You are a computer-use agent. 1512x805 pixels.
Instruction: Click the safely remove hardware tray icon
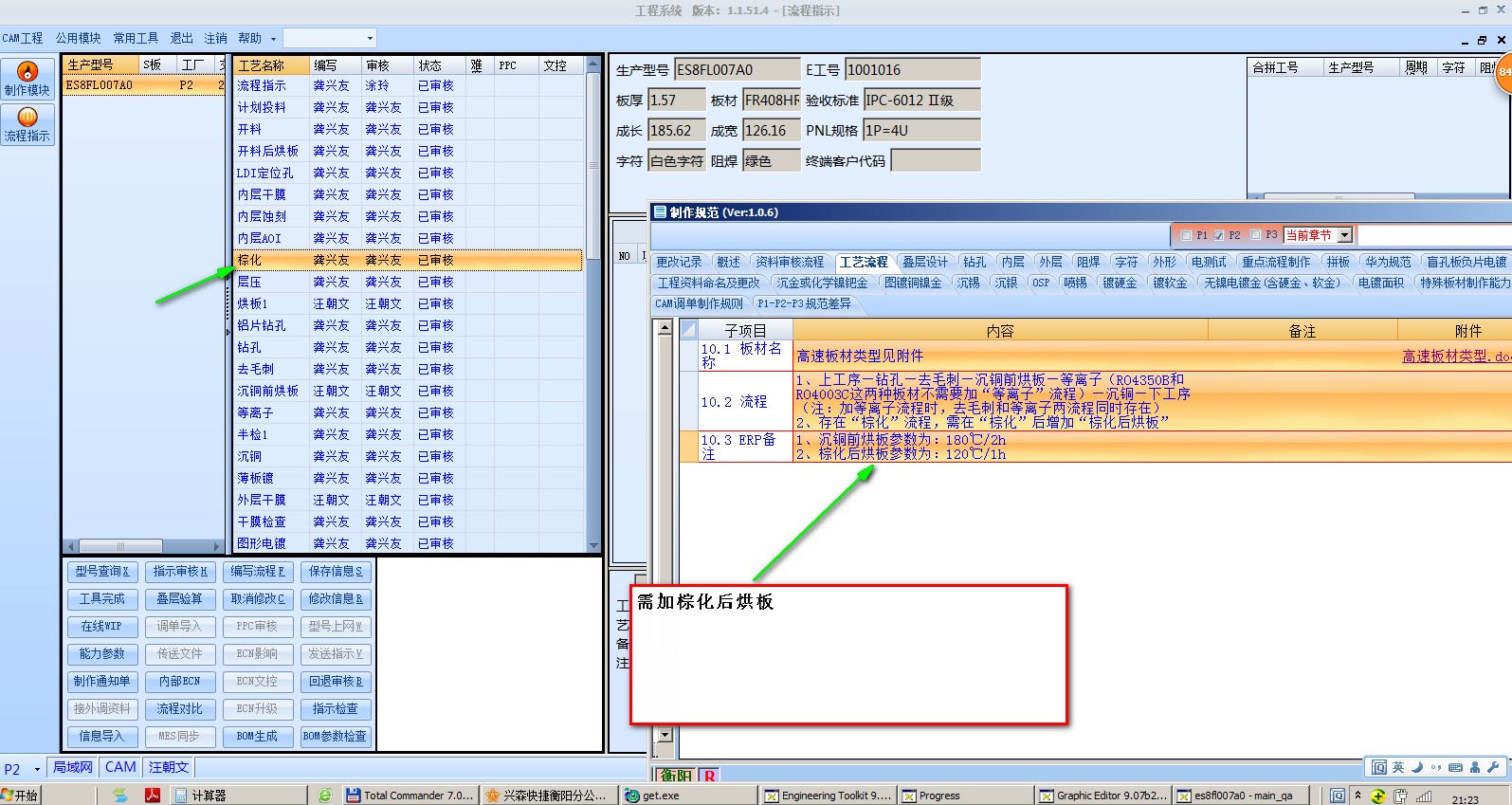click(1400, 796)
